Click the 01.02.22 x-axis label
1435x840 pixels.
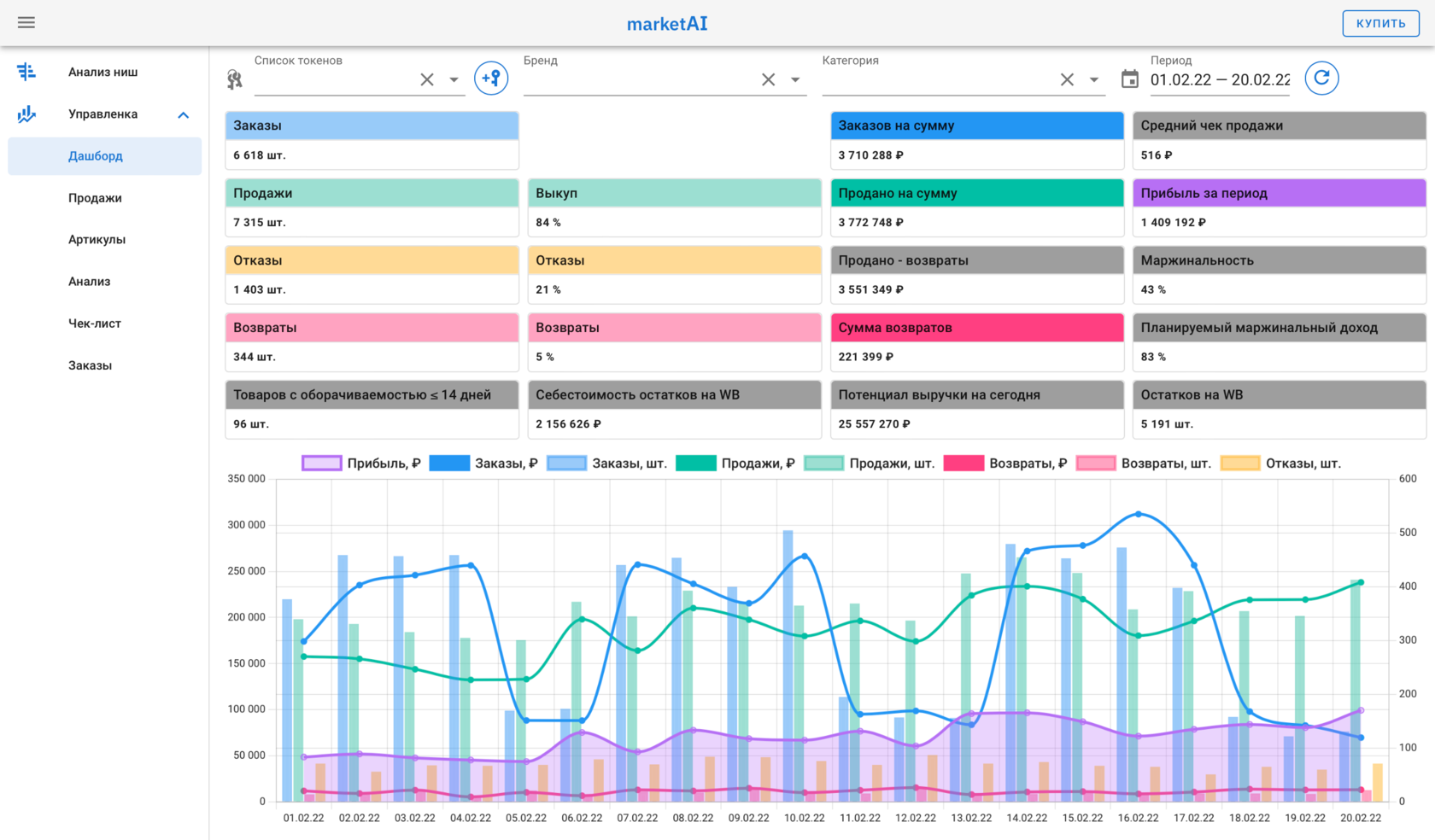click(x=303, y=818)
